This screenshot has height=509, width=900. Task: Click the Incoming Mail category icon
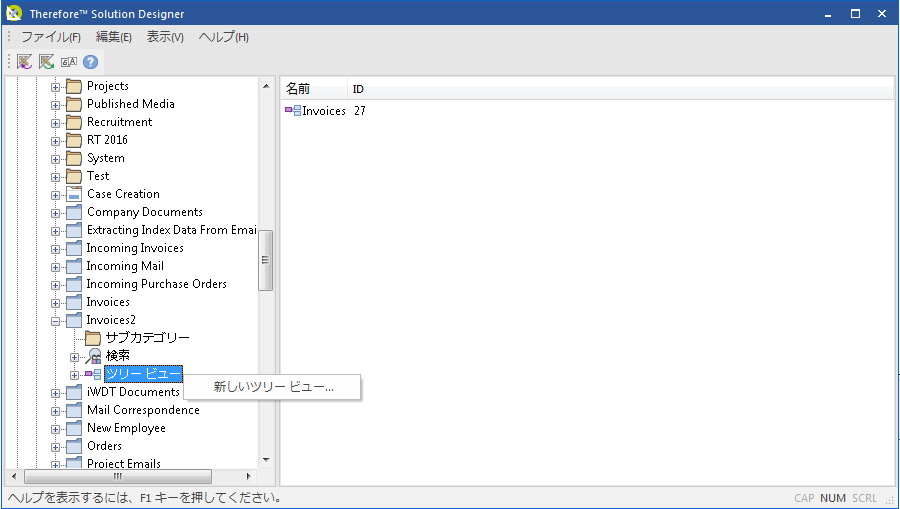pos(73,266)
